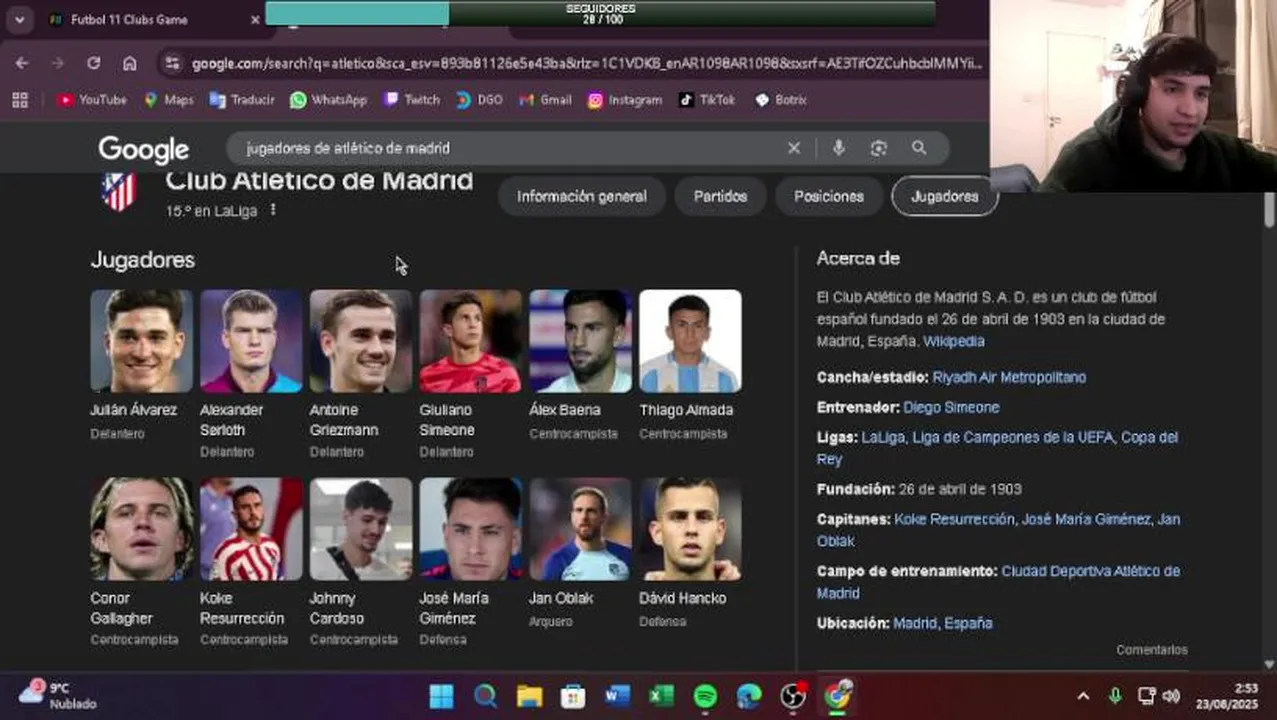Screen dimensions: 1277x720
Task: Close the Futbol 11 Clubs Game tab
Action: pyautogui.click(x=255, y=19)
